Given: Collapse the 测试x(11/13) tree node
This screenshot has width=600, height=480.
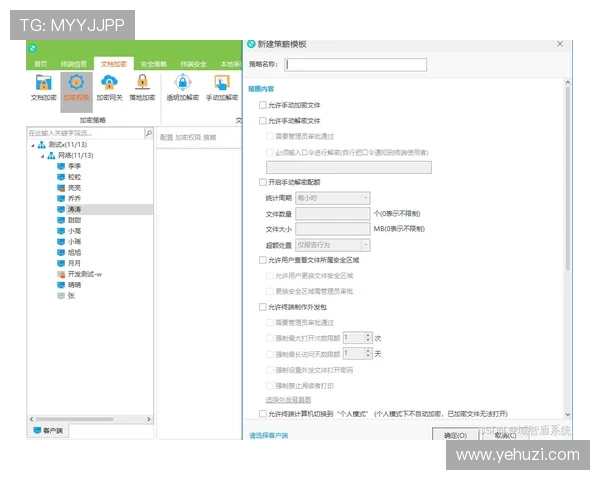Looking at the screenshot, I should pos(31,146).
